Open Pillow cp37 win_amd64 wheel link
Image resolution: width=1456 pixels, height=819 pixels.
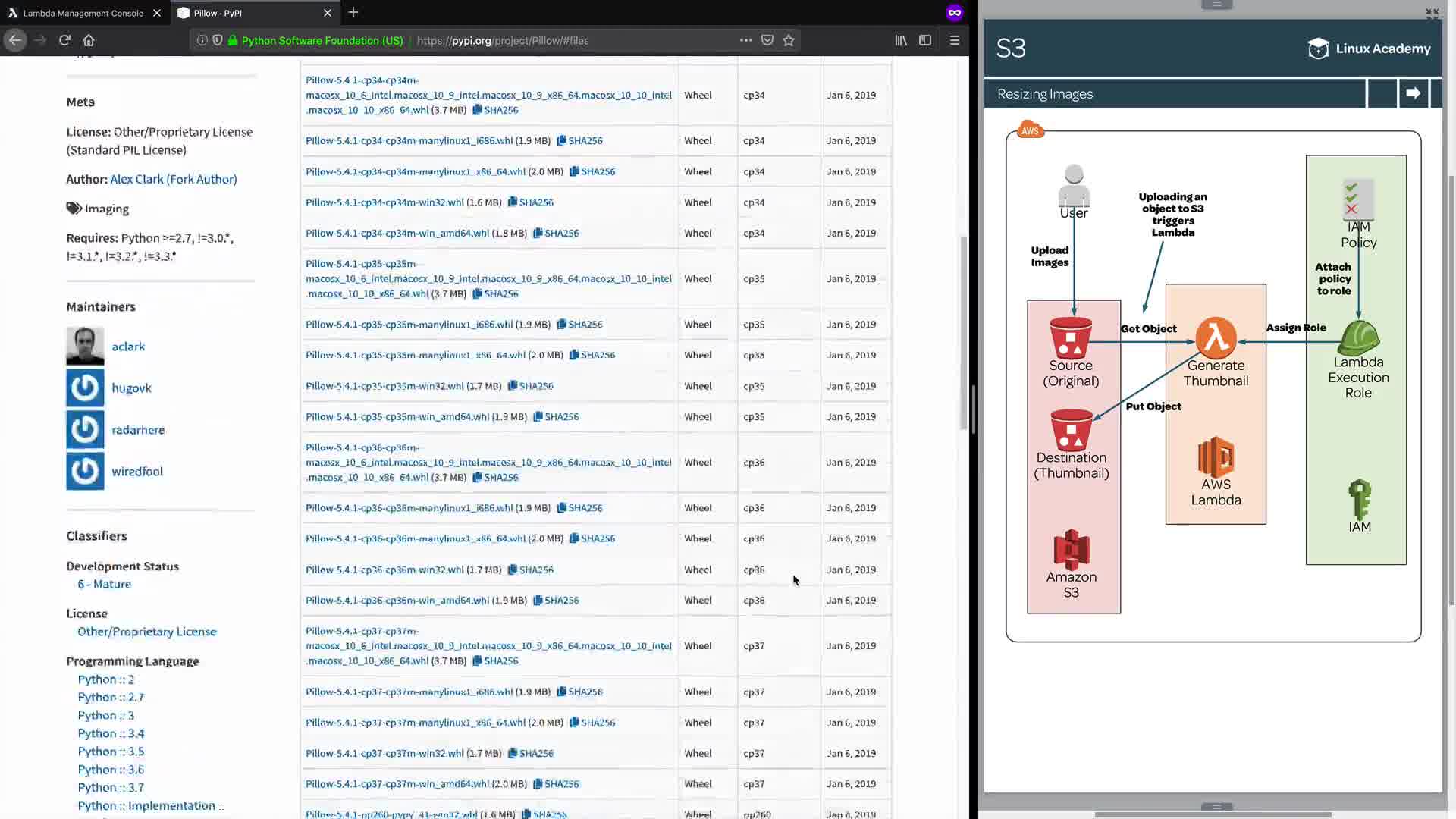coord(397,784)
